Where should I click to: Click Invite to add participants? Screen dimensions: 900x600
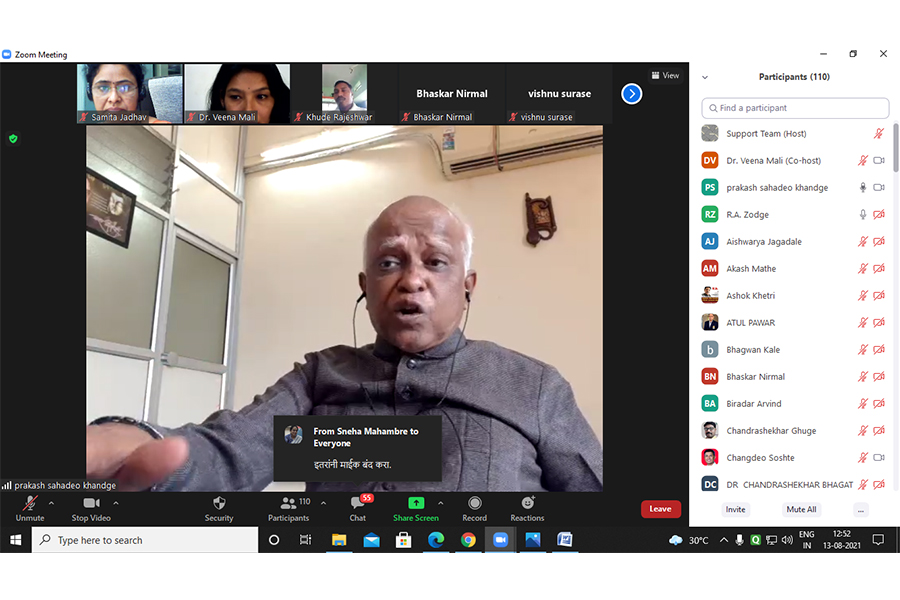[x=735, y=509]
